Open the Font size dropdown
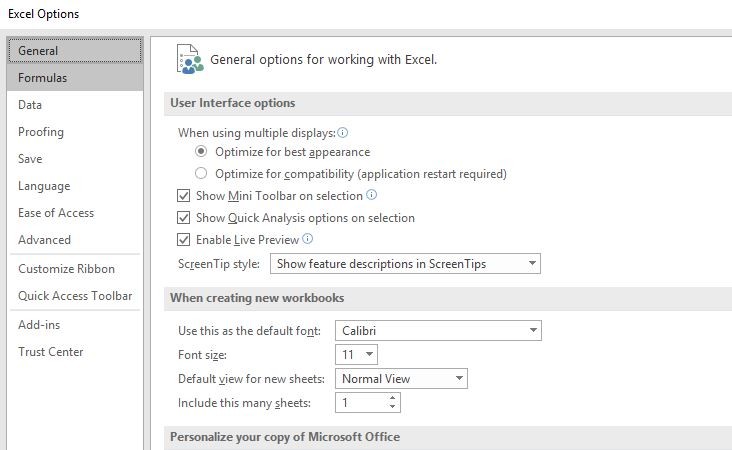This screenshot has width=732, height=450. coord(356,355)
